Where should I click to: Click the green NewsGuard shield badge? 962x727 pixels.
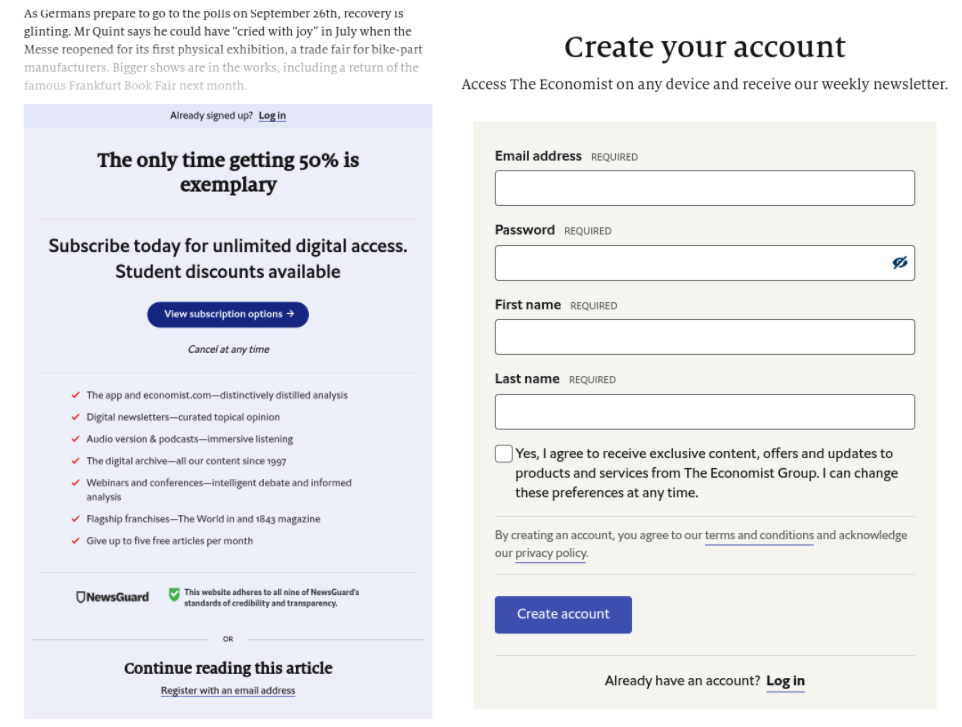(x=174, y=594)
